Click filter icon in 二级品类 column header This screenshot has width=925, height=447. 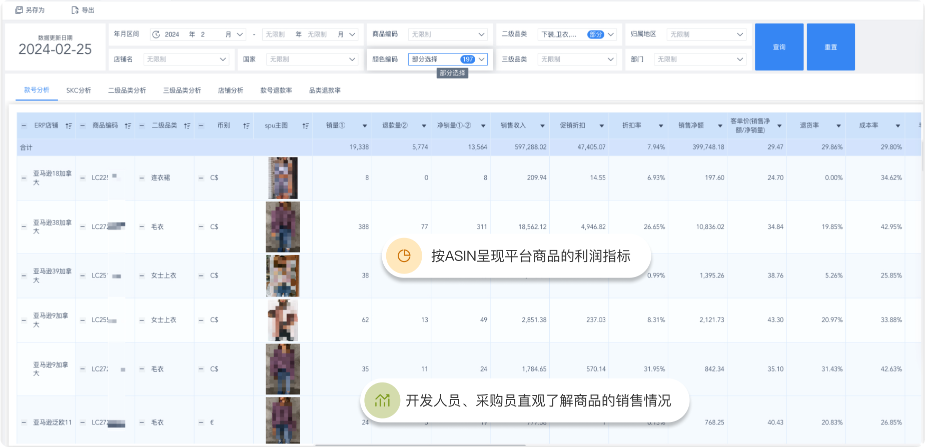pos(187,126)
